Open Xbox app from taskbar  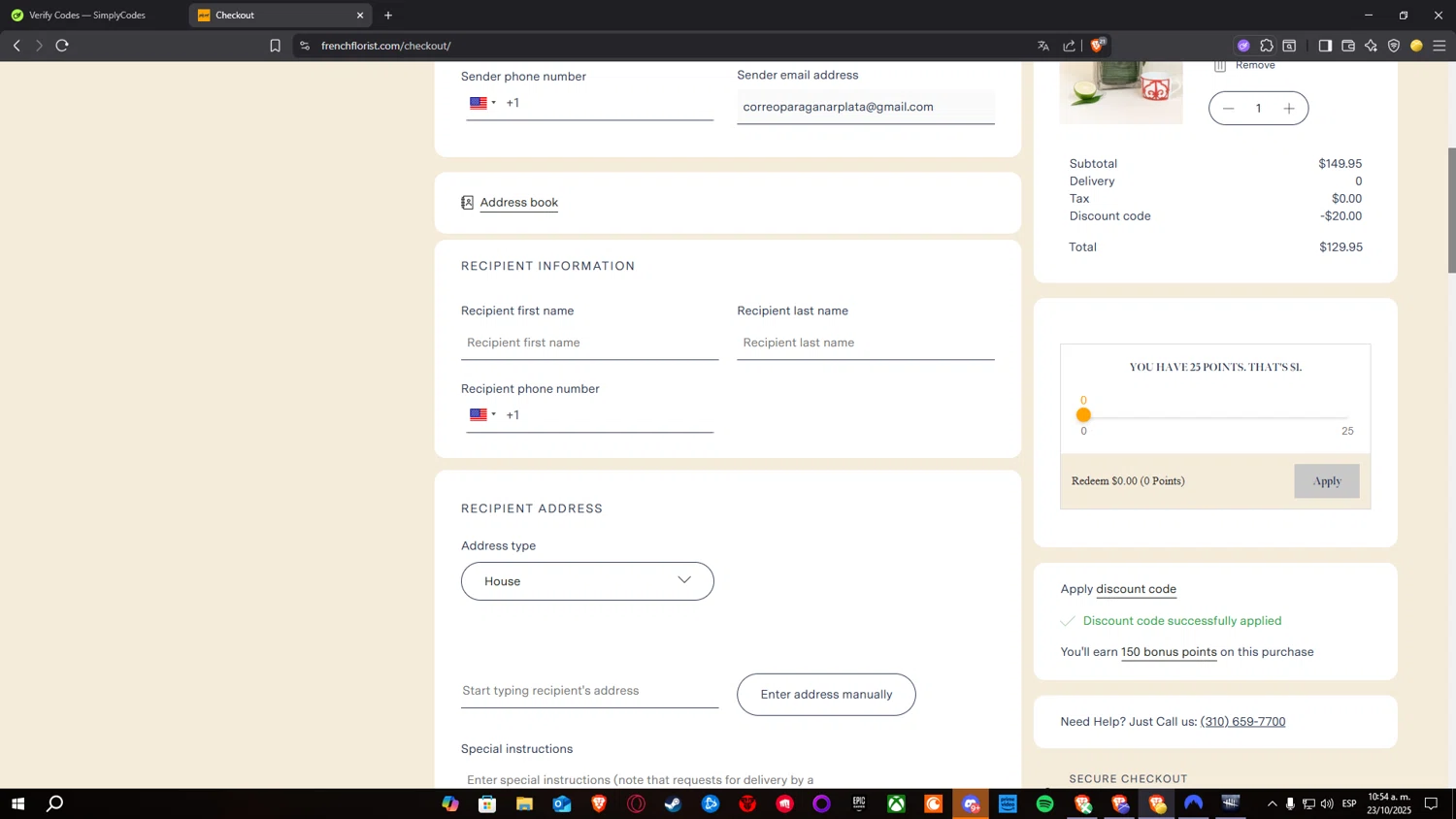(896, 803)
